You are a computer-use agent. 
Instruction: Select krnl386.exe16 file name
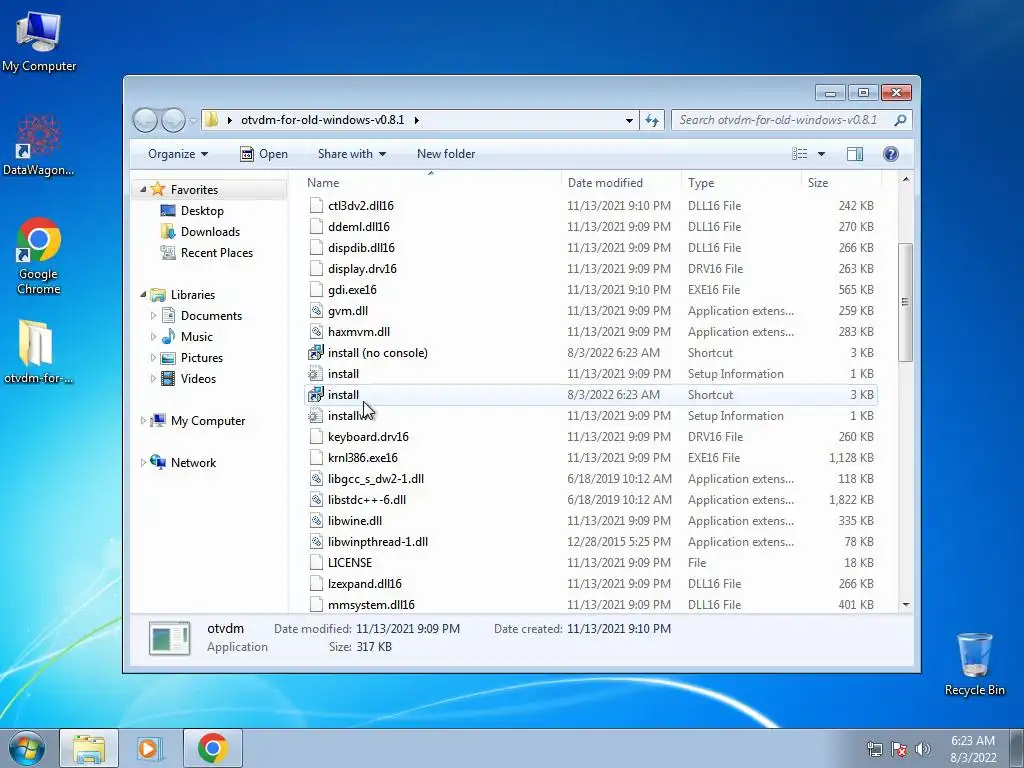[362, 458]
